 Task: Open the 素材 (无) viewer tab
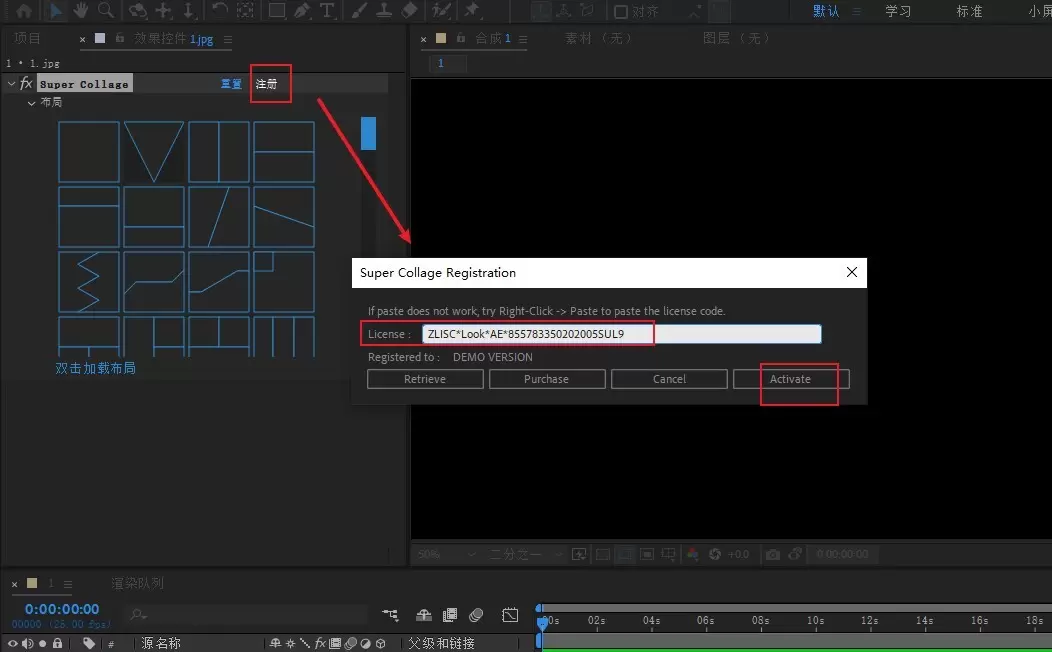pyautogui.click(x=598, y=38)
